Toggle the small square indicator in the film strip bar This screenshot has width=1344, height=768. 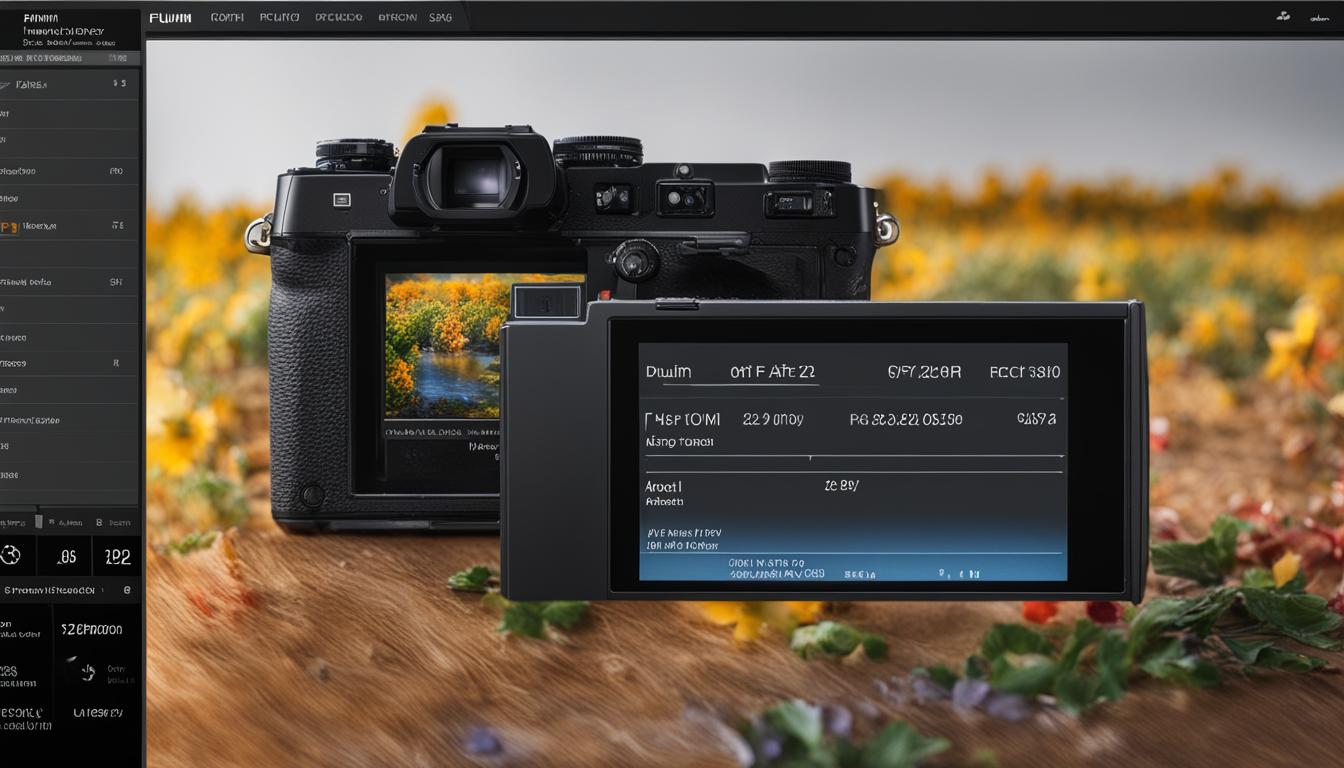[x=40, y=521]
